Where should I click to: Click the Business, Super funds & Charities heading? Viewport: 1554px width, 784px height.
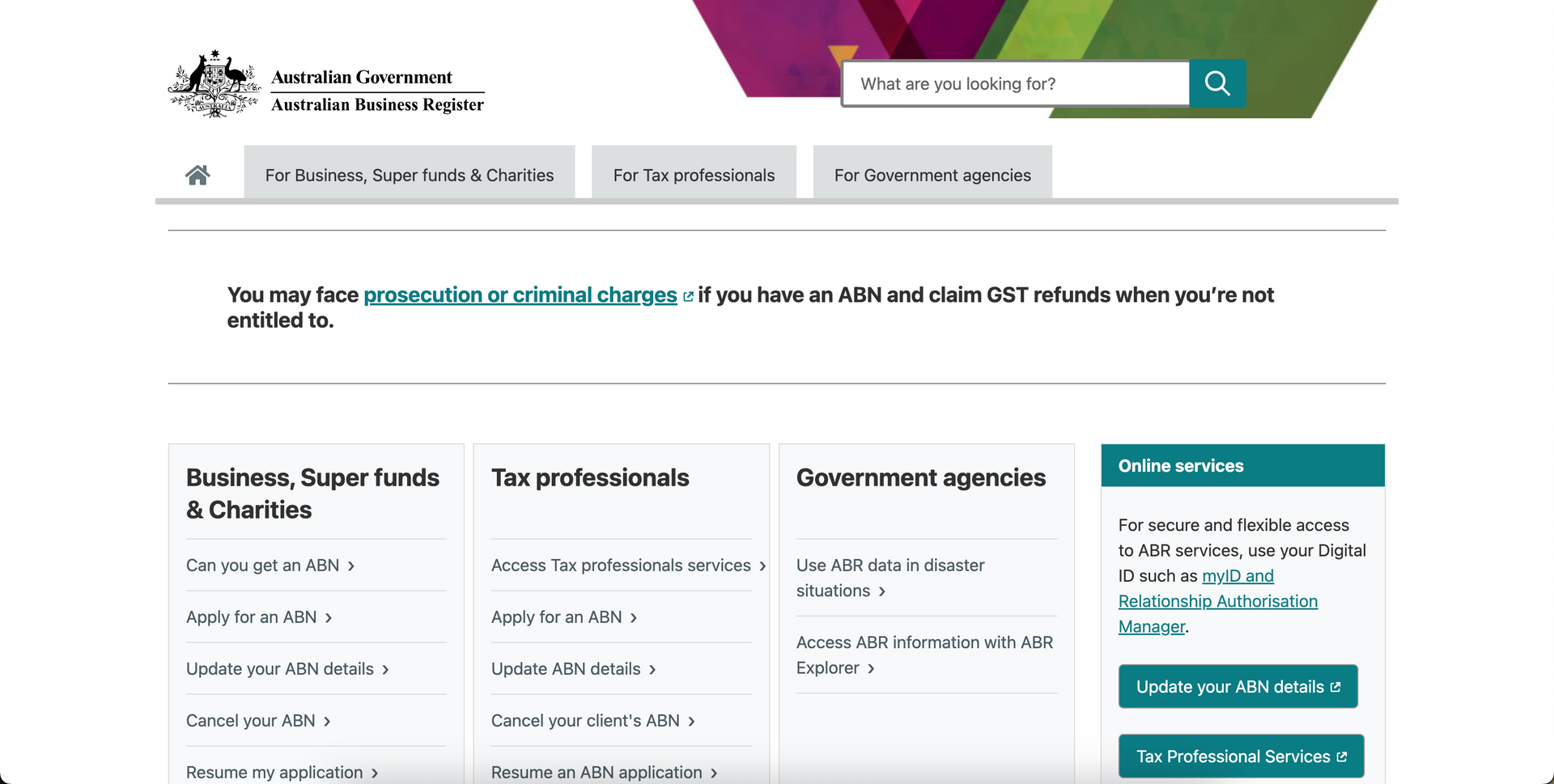[x=312, y=494]
